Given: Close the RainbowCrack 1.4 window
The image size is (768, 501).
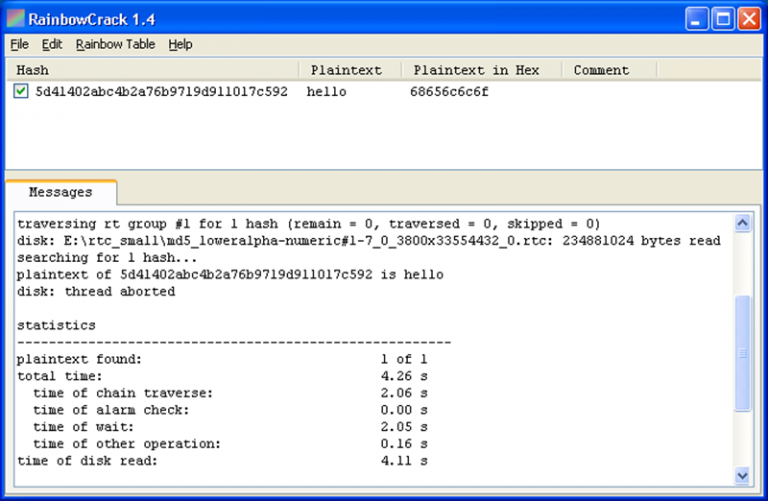Looking at the screenshot, I should pyautogui.click(x=747, y=18).
